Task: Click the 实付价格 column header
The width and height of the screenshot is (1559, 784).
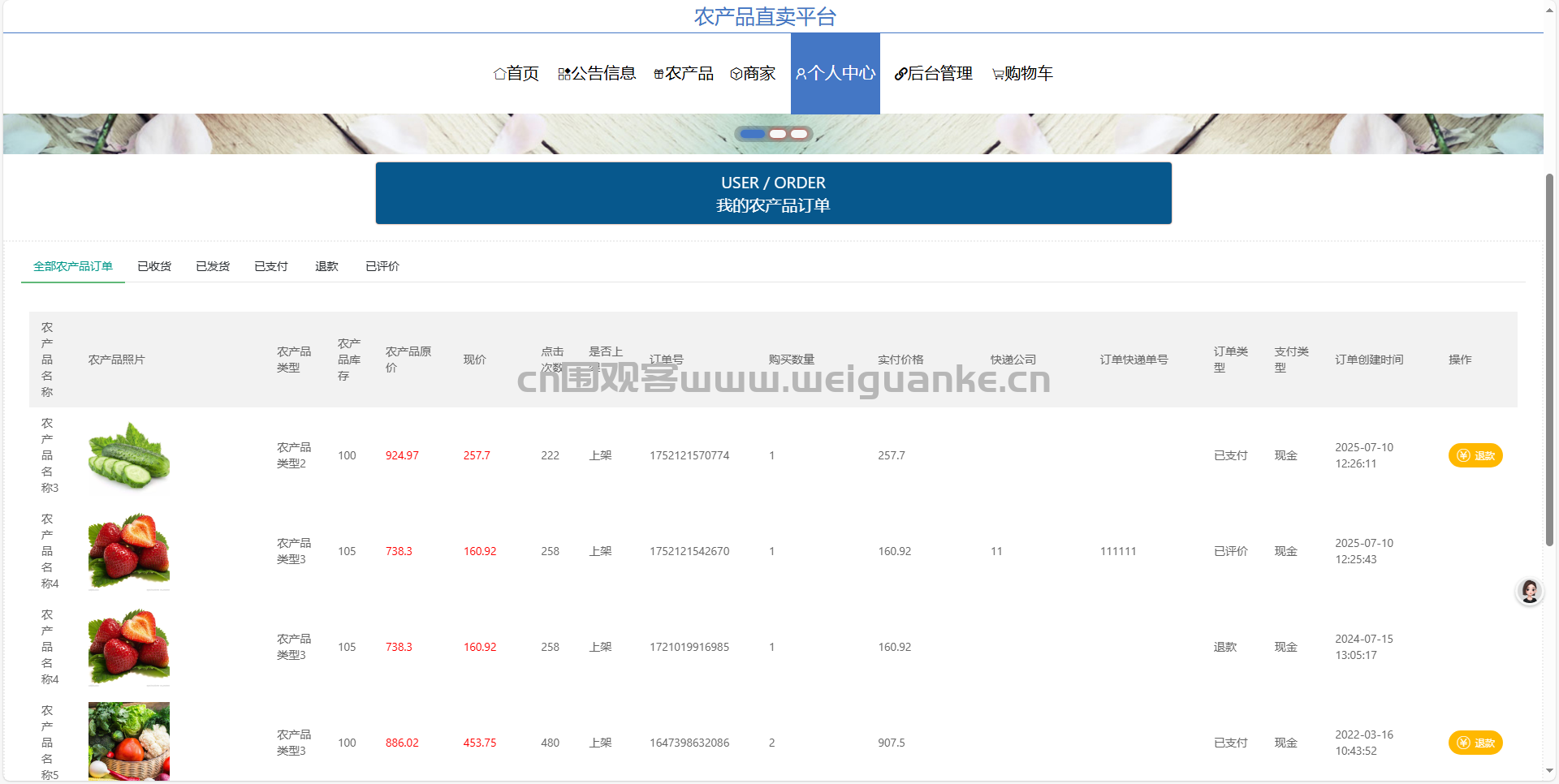Action: [900, 360]
